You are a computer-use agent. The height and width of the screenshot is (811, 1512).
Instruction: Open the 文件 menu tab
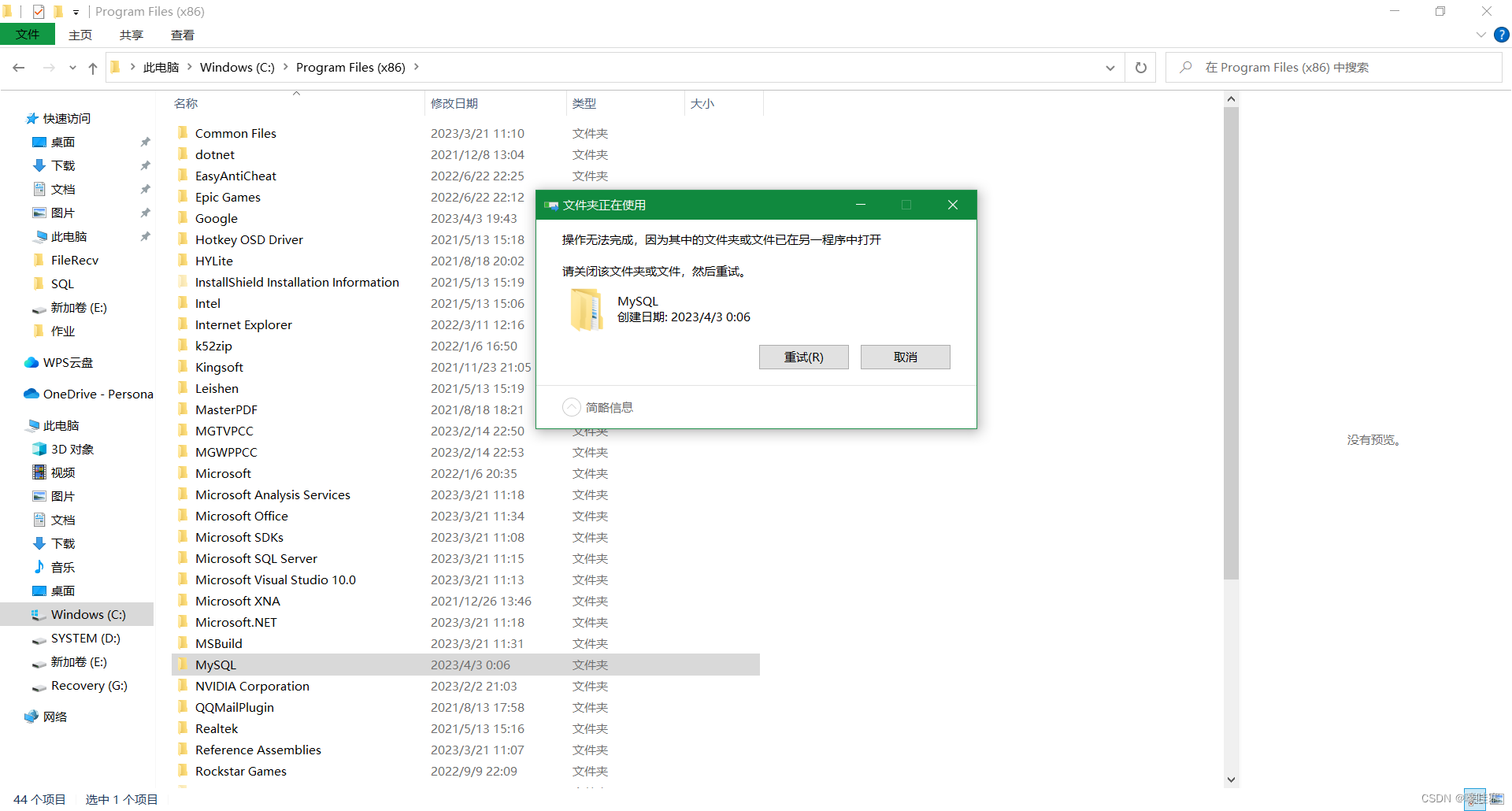28,35
